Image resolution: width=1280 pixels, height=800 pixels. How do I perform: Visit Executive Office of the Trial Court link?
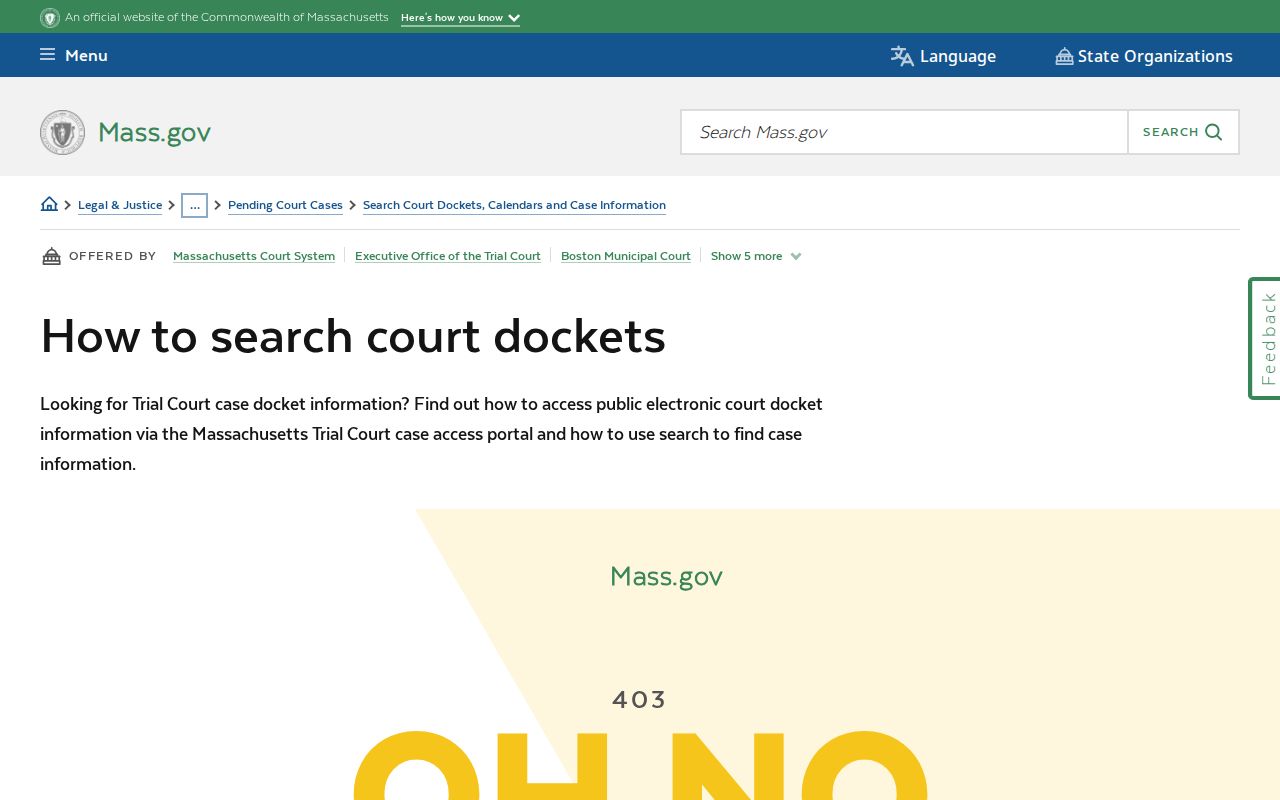448,256
